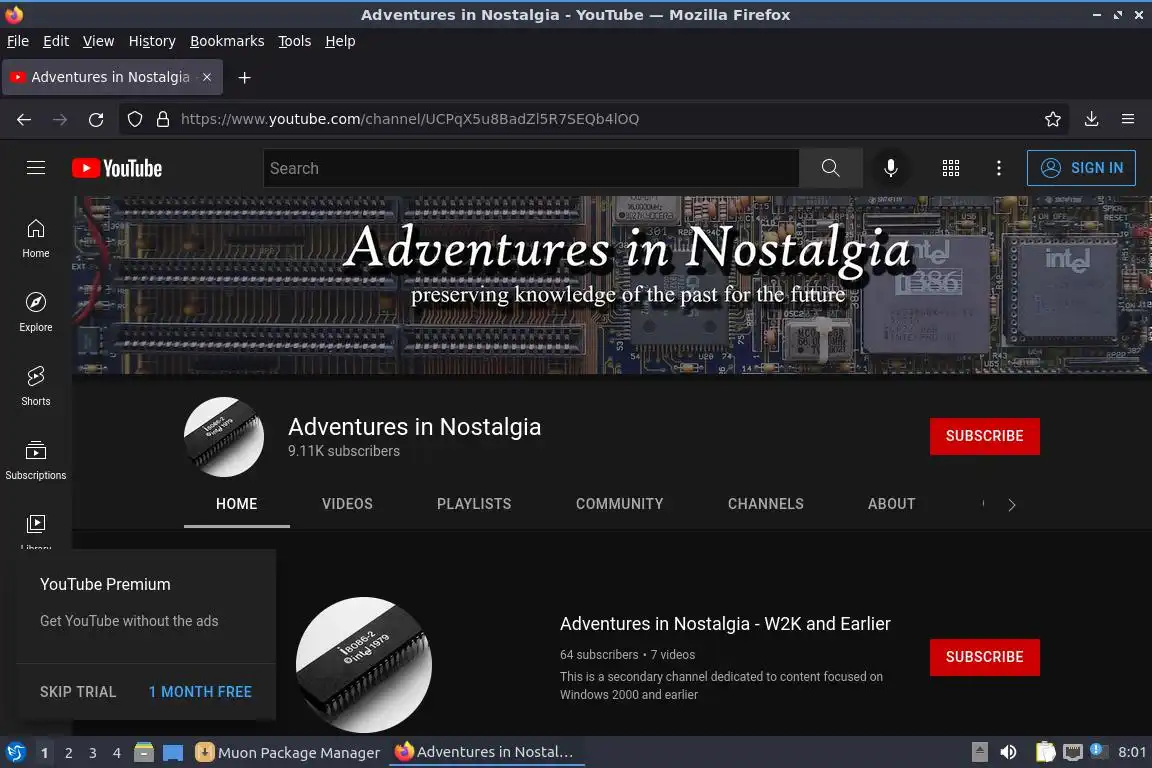Click the volume speaker tray icon
Viewport: 1152px width, 768px height.
tap(1009, 753)
